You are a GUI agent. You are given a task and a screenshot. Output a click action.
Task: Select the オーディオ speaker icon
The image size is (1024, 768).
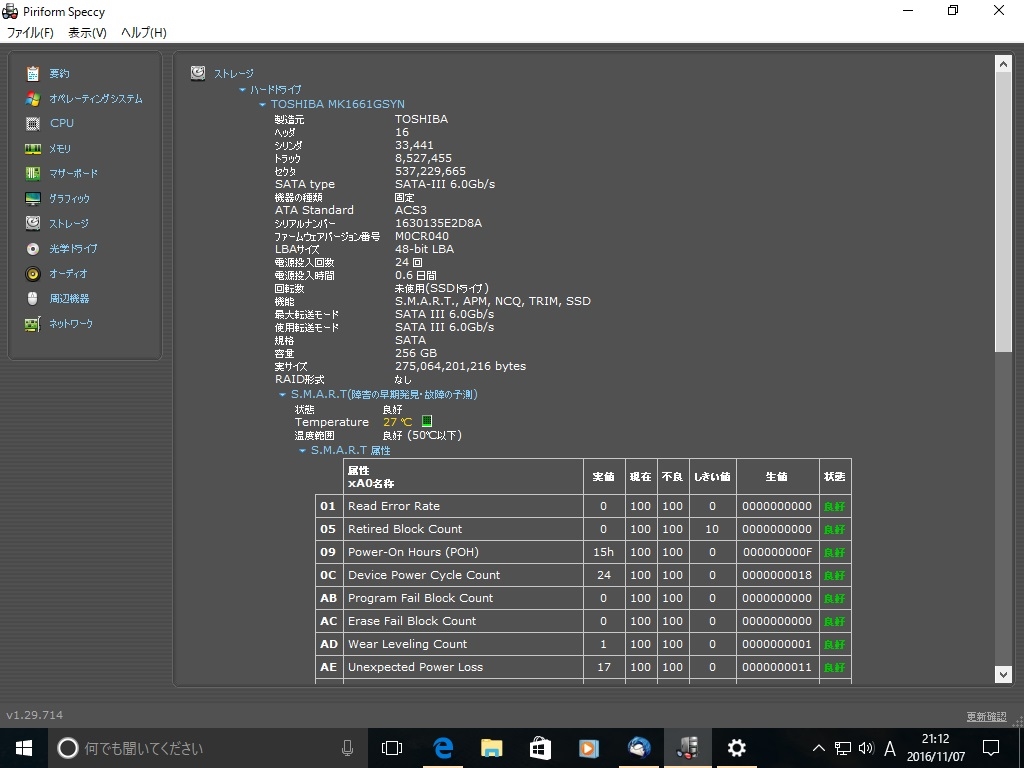33,274
